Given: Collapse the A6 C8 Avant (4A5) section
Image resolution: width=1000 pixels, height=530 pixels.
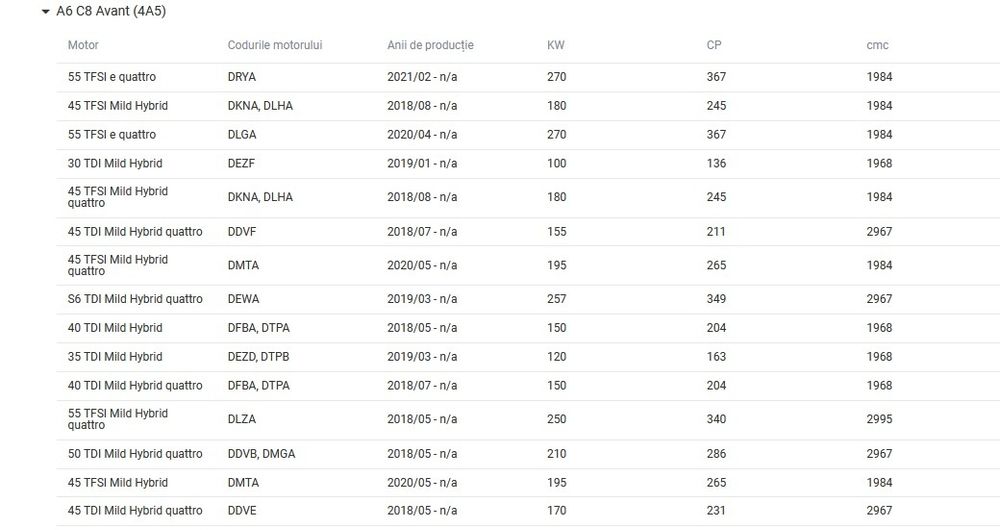Looking at the screenshot, I should click(45, 12).
